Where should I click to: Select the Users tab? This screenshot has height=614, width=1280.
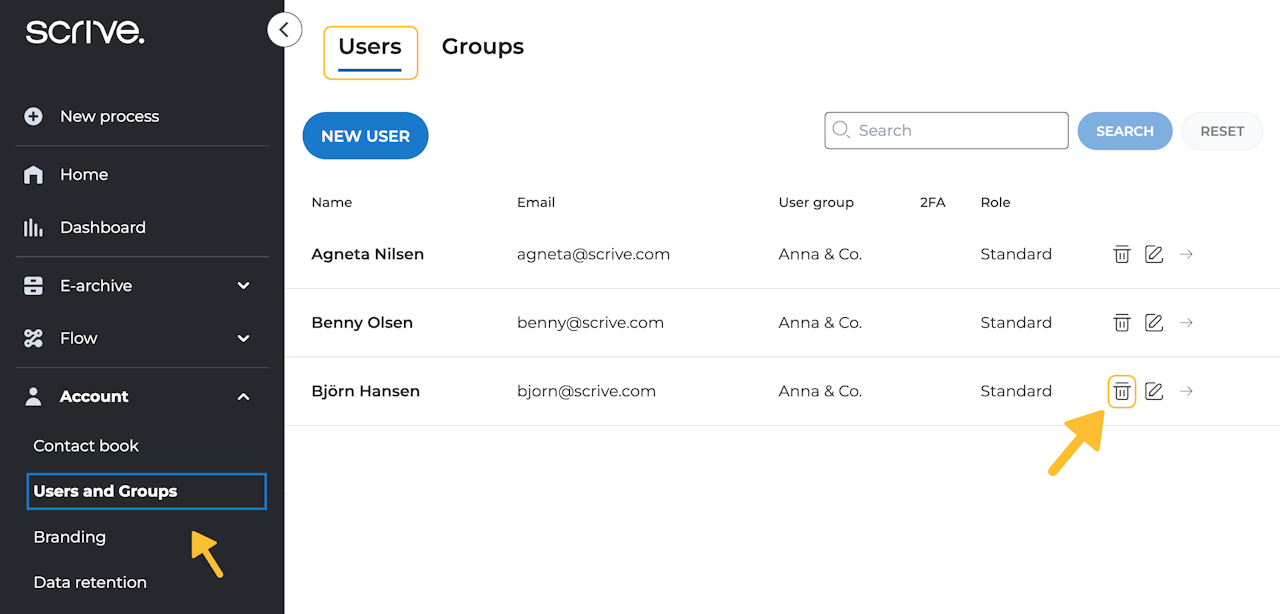point(370,47)
